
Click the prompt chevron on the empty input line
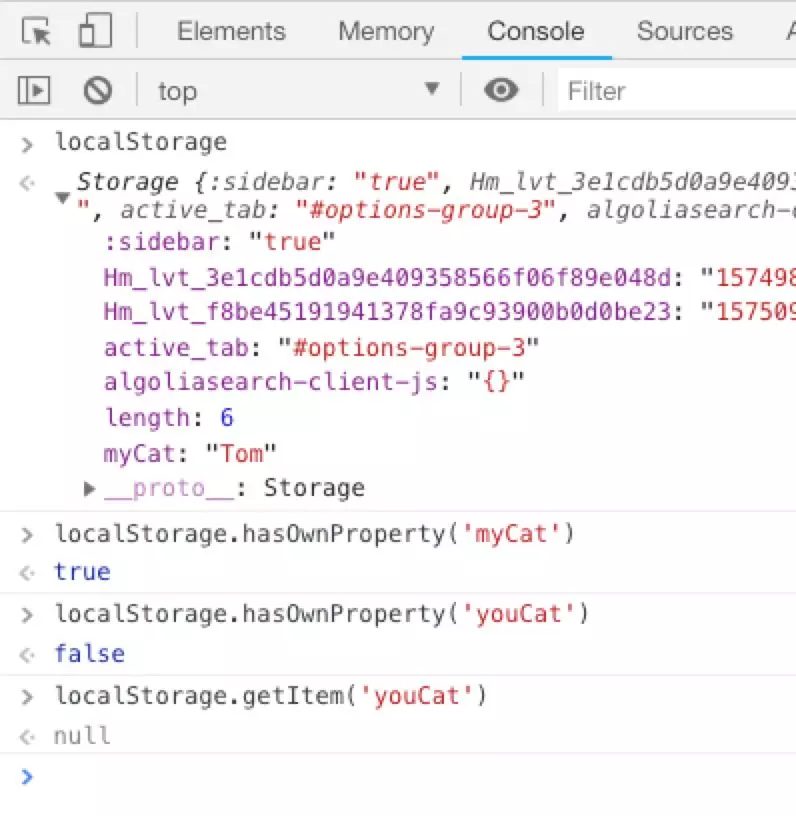click(x=27, y=777)
